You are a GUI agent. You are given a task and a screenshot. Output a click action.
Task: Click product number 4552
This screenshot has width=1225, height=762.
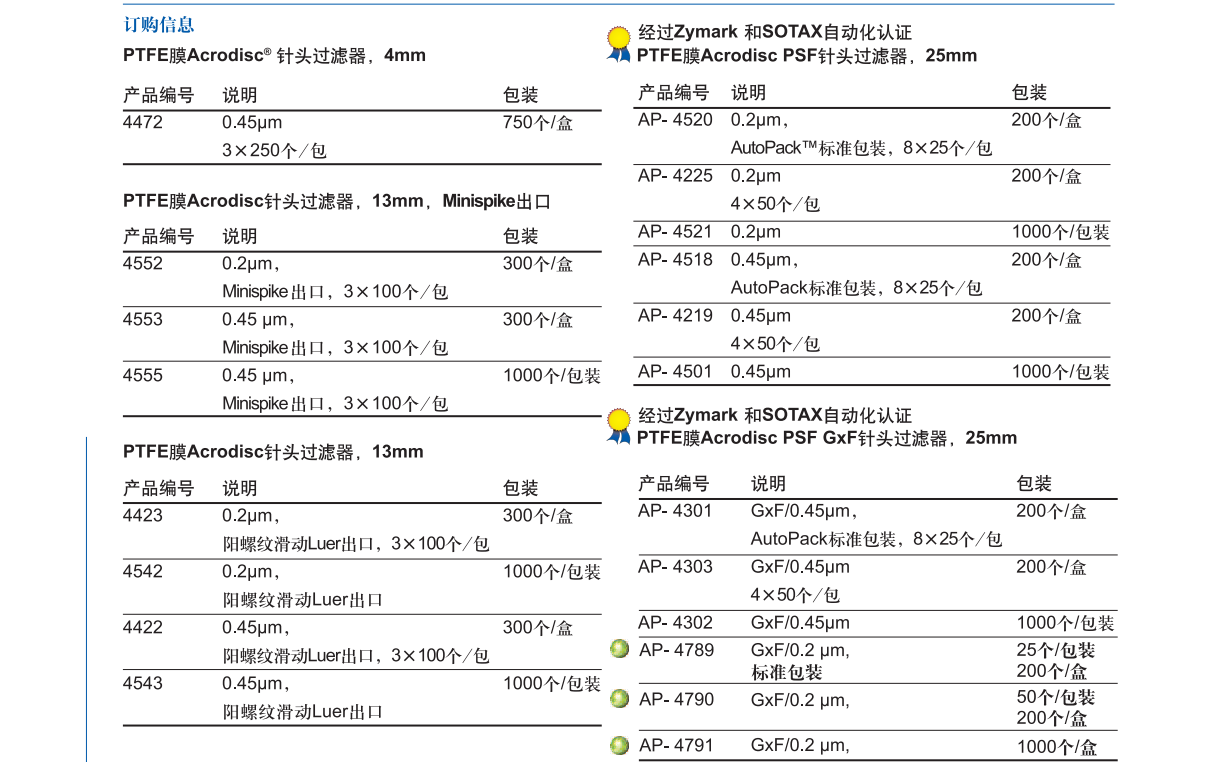pyautogui.click(x=143, y=264)
